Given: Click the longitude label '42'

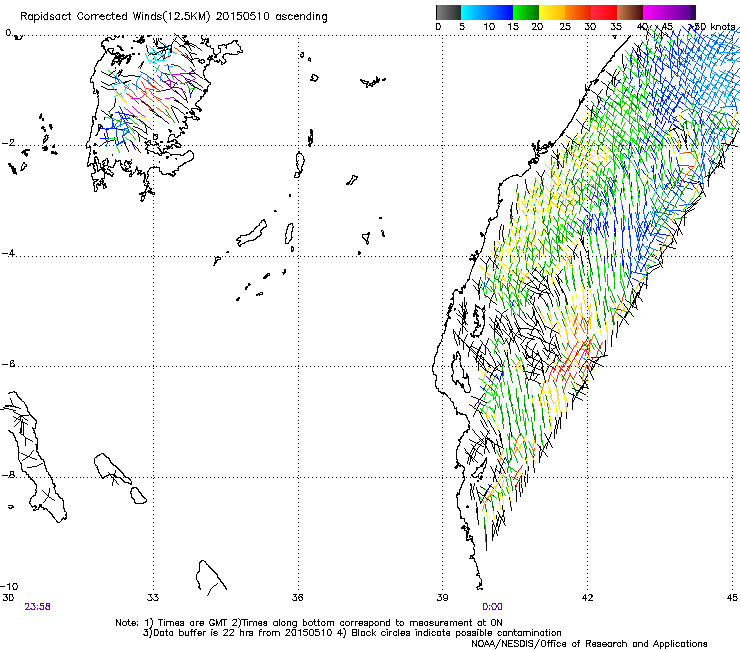Looking at the screenshot, I should click(x=587, y=598).
